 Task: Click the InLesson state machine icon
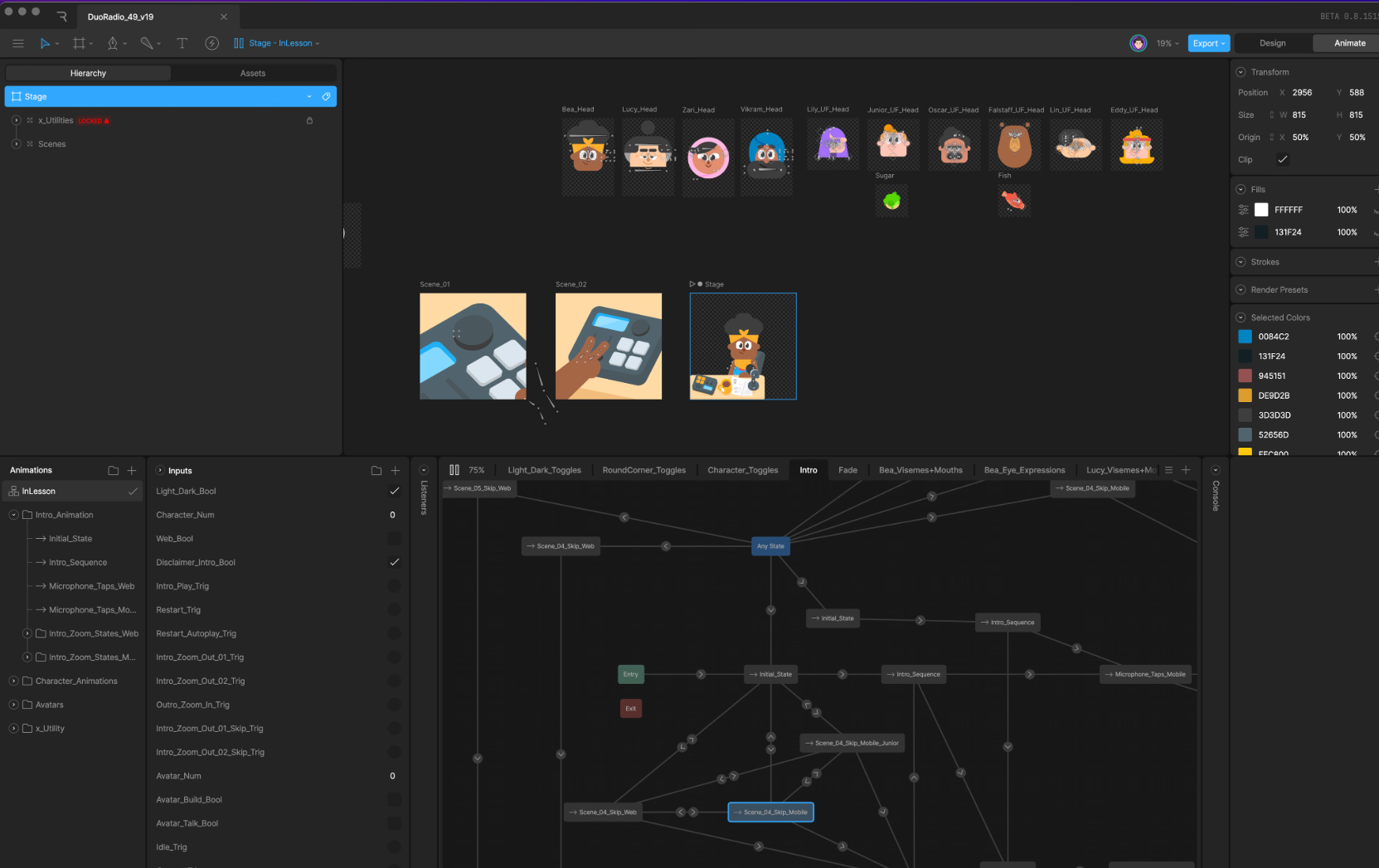coord(13,492)
